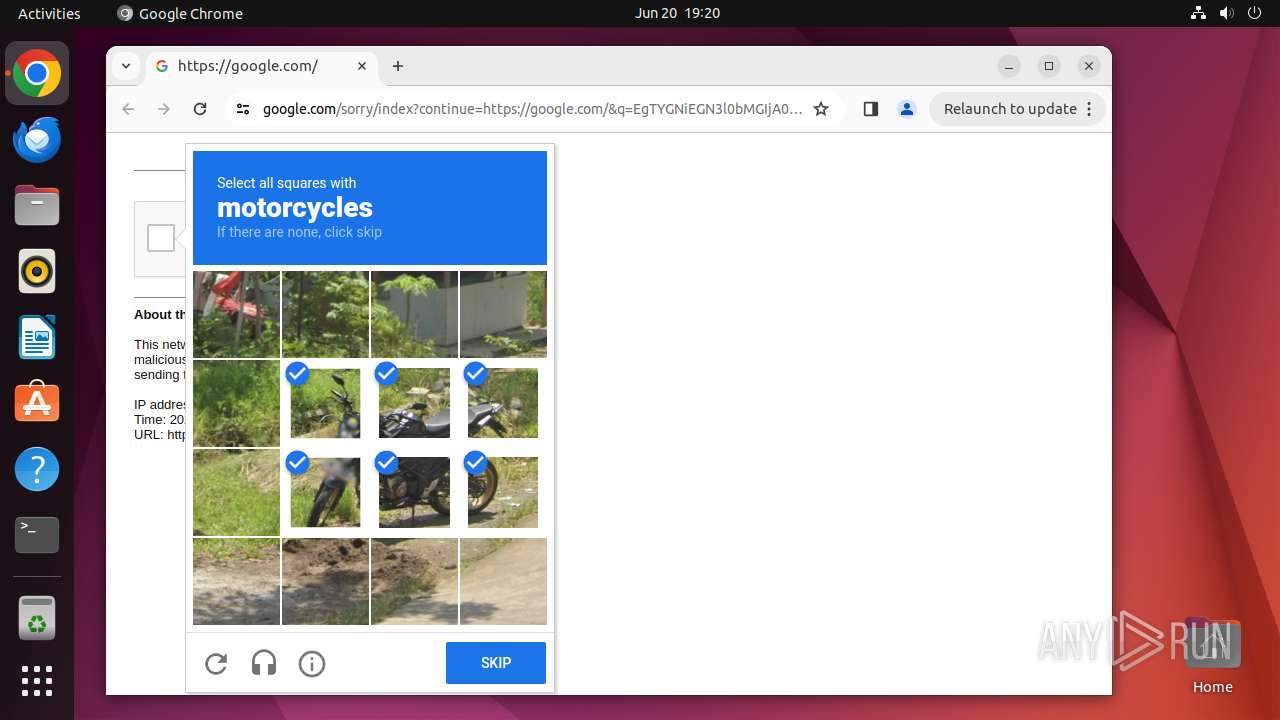
Task: Deselect the motorcycle engine tile
Action: (x=414, y=492)
